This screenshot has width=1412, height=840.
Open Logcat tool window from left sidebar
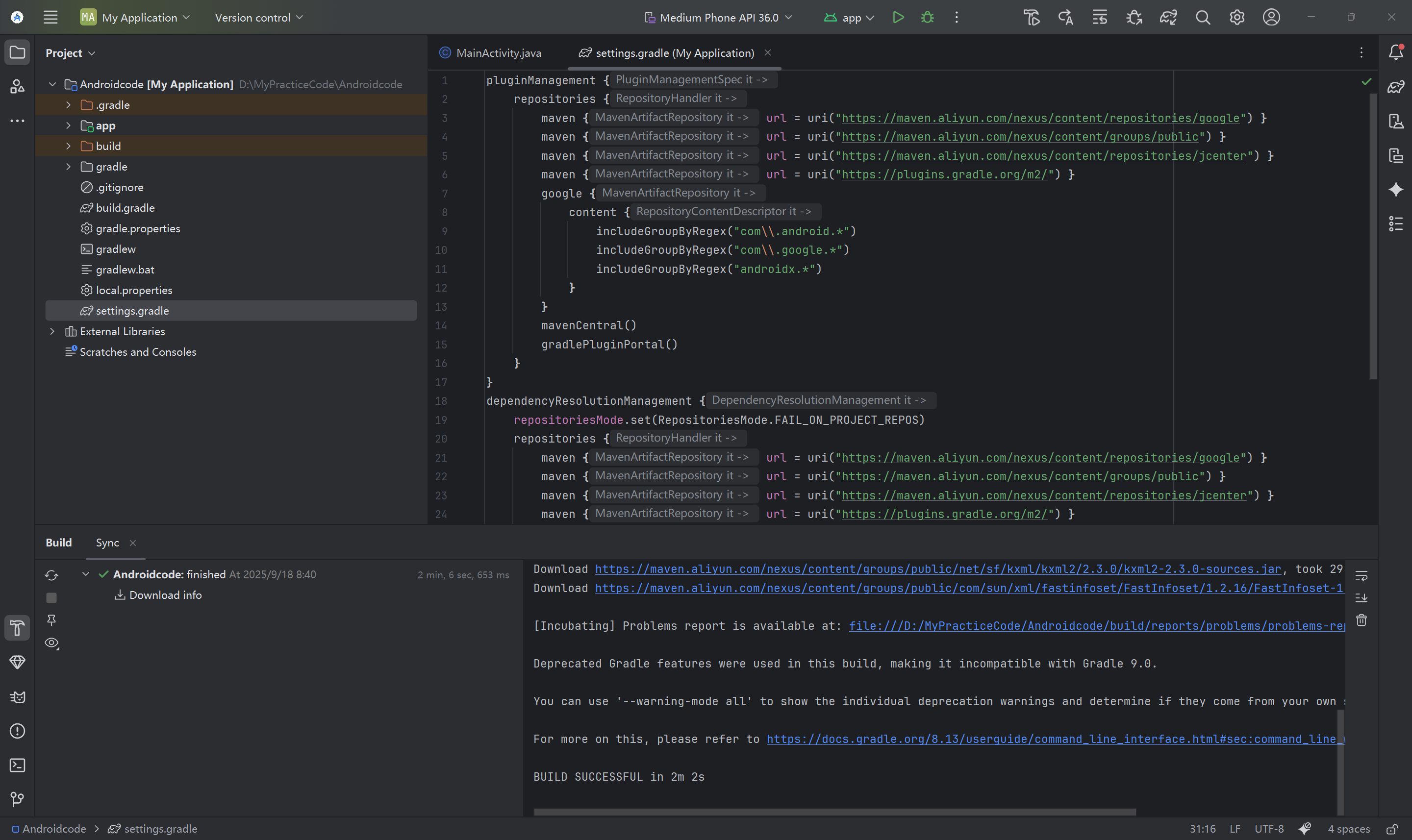[x=18, y=697]
